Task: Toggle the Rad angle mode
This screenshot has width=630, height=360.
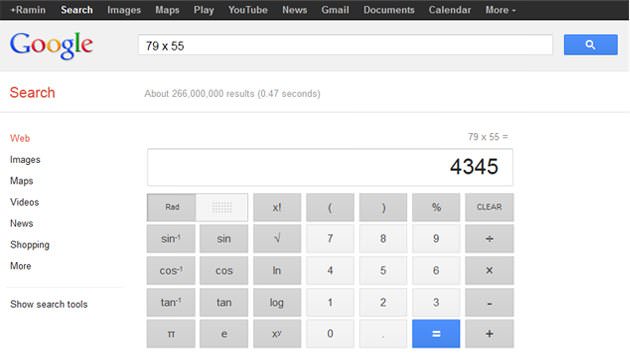Action: click(172, 207)
